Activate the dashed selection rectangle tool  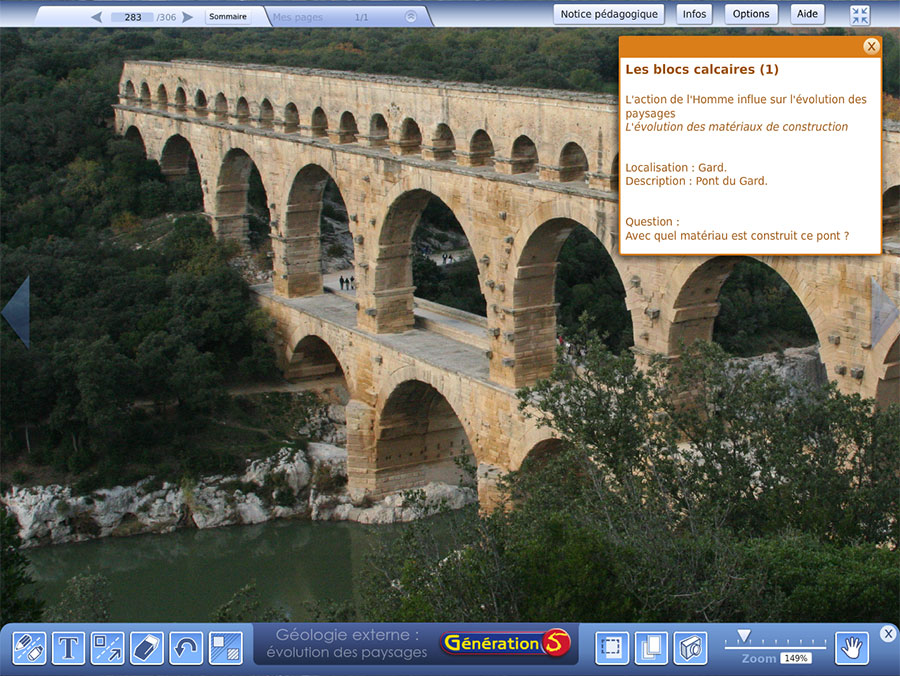(x=612, y=648)
